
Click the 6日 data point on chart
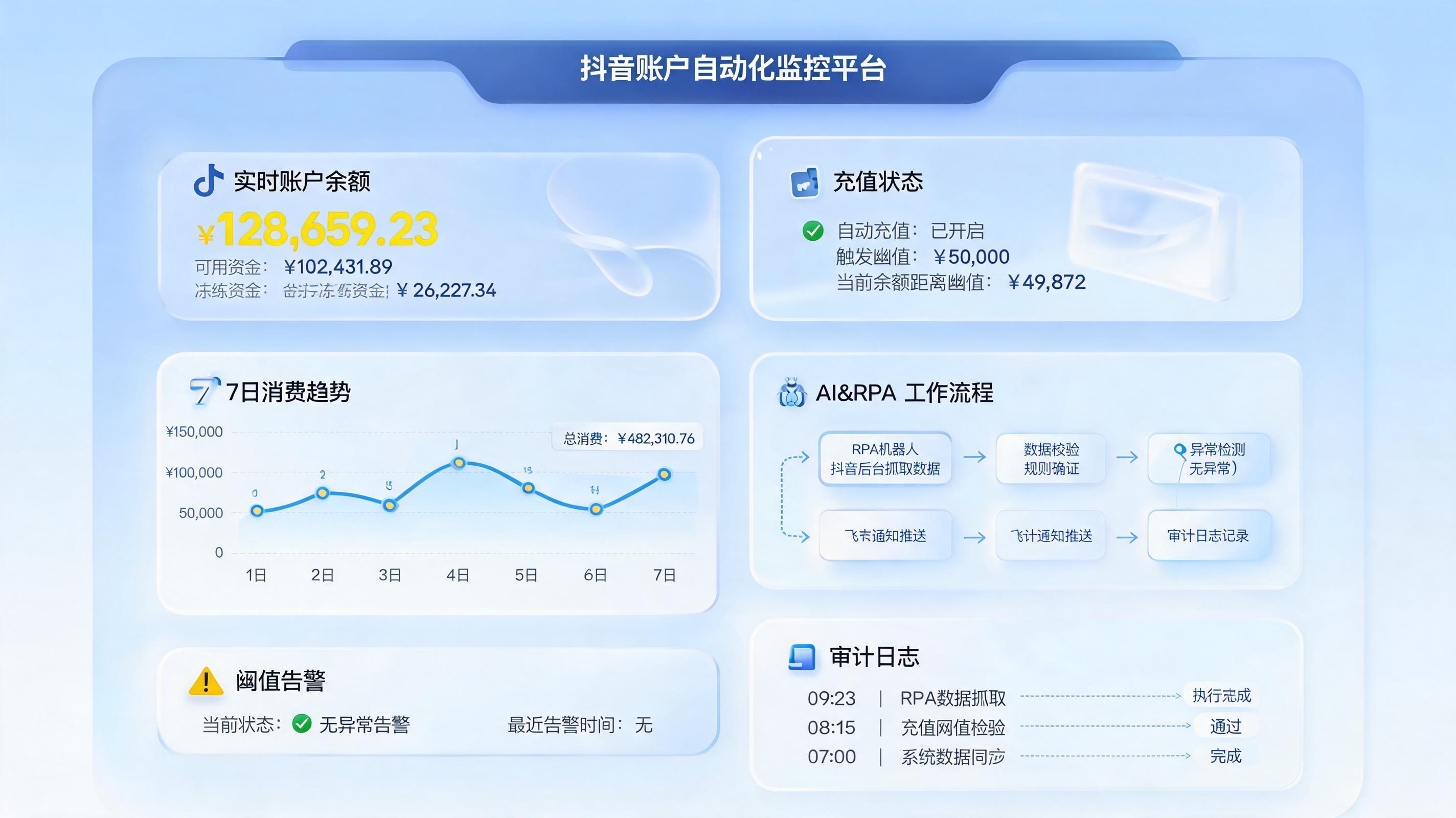click(596, 509)
